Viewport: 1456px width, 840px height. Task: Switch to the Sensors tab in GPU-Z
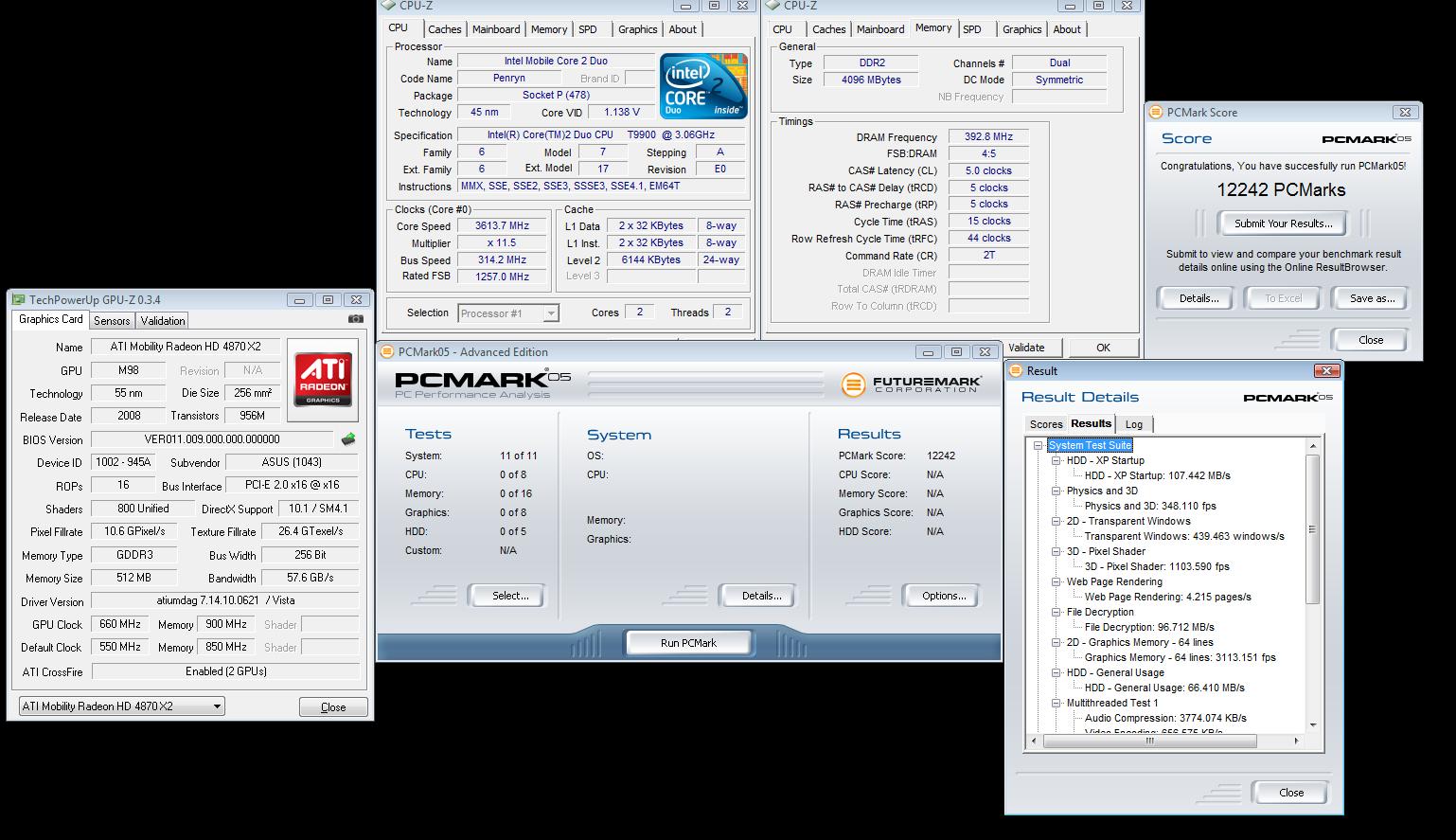[112, 321]
